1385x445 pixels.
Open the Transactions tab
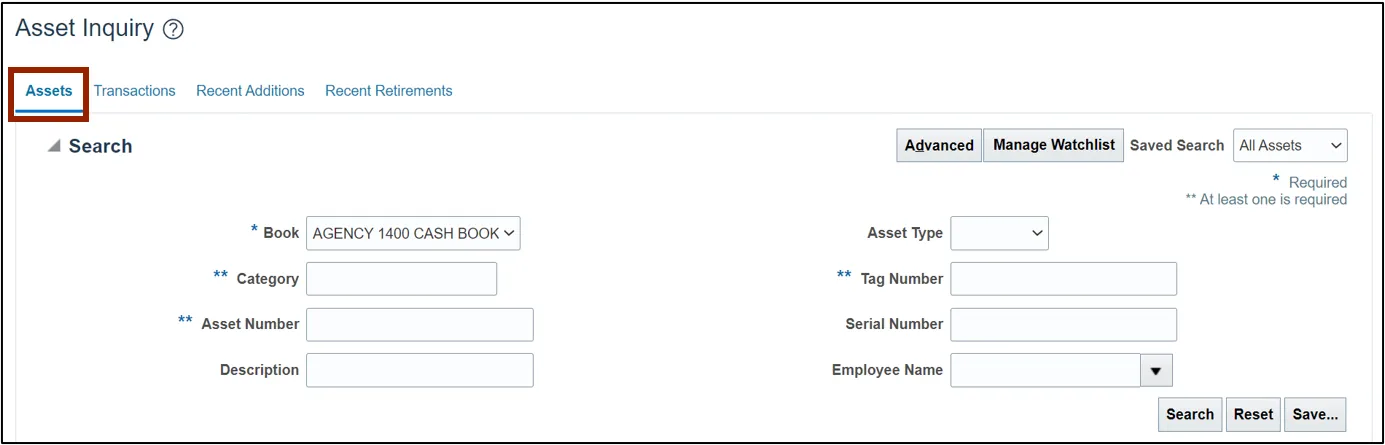point(135,91)
